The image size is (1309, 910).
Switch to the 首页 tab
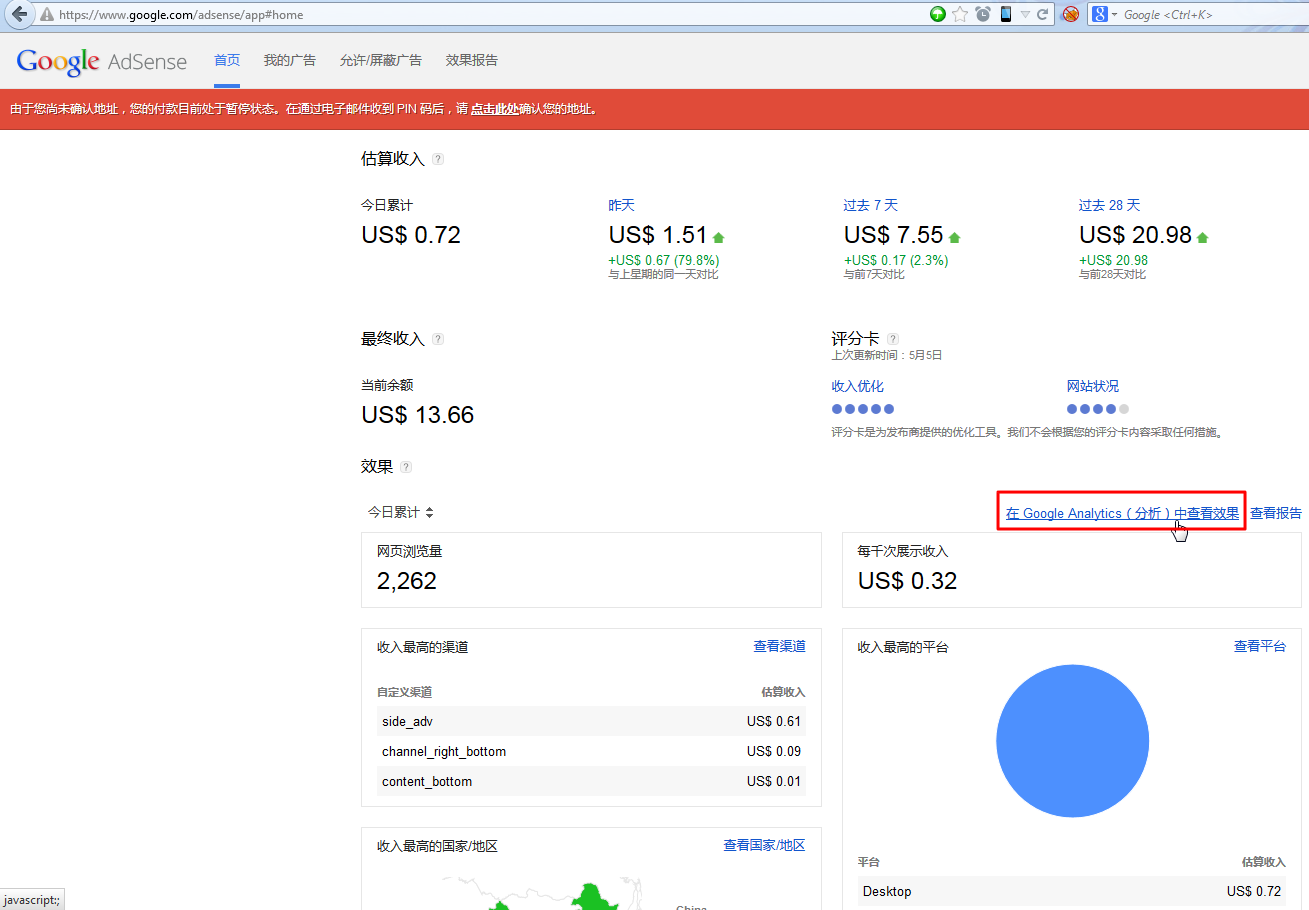coord(227,60)
